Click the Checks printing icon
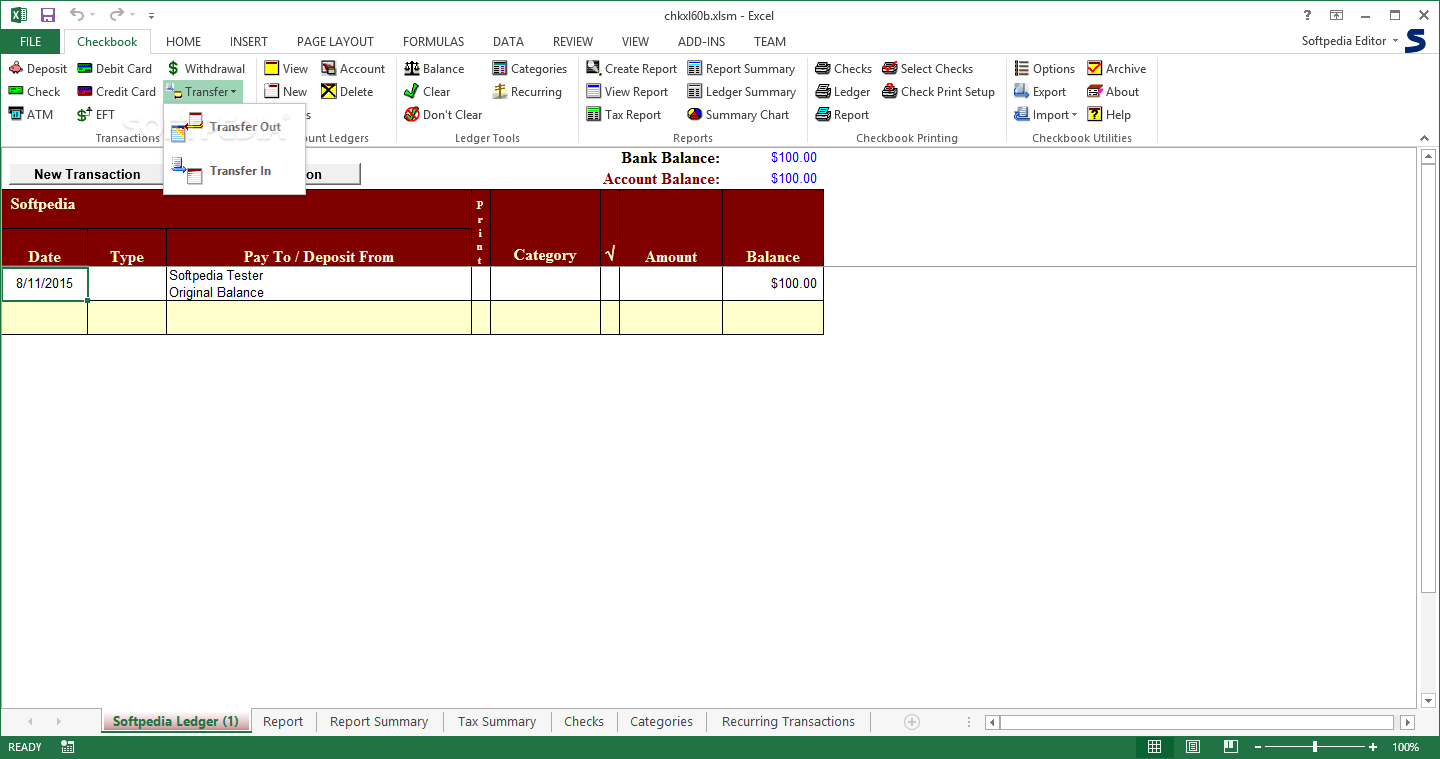The image size is (1440, 759). 823,69
